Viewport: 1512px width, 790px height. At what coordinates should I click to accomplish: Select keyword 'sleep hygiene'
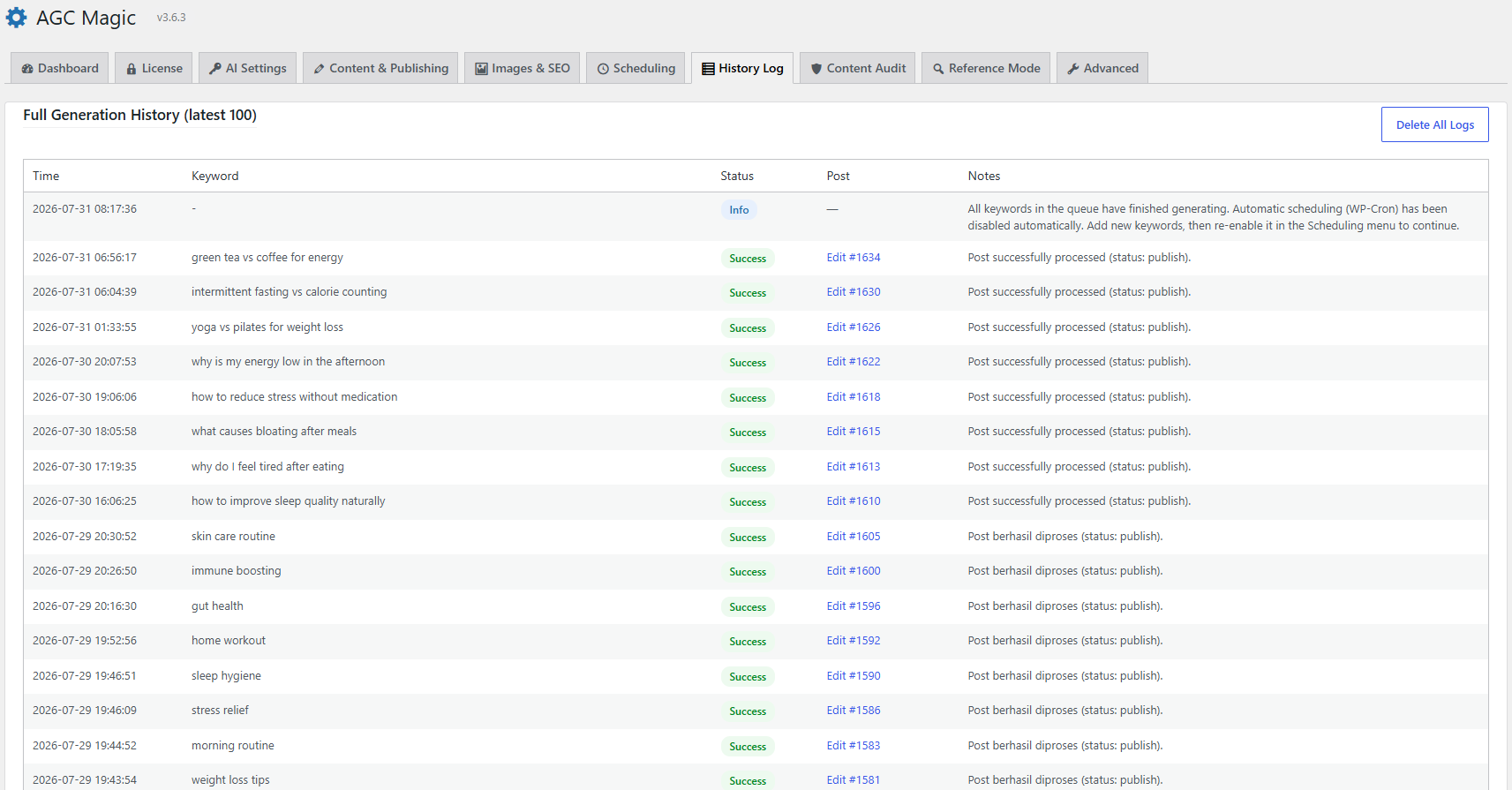(226, 676)
